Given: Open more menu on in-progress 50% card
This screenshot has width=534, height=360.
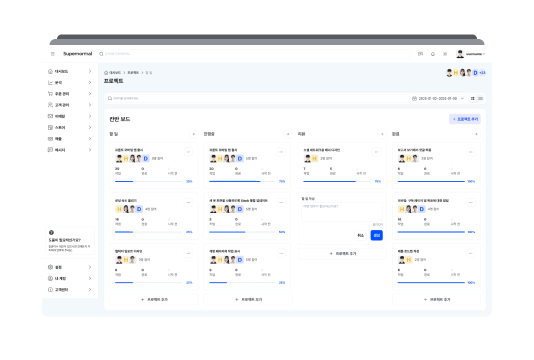Looking at the screenshot, I should [x=281, y=202].
